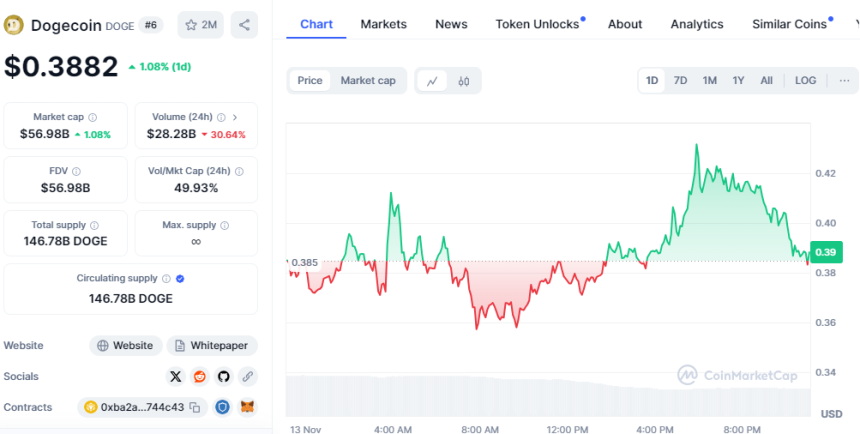The height and width of the screenshot is (434, 860).
Task: Click the share icon beside Dogecoin title
Action: [x=244, y=25]
